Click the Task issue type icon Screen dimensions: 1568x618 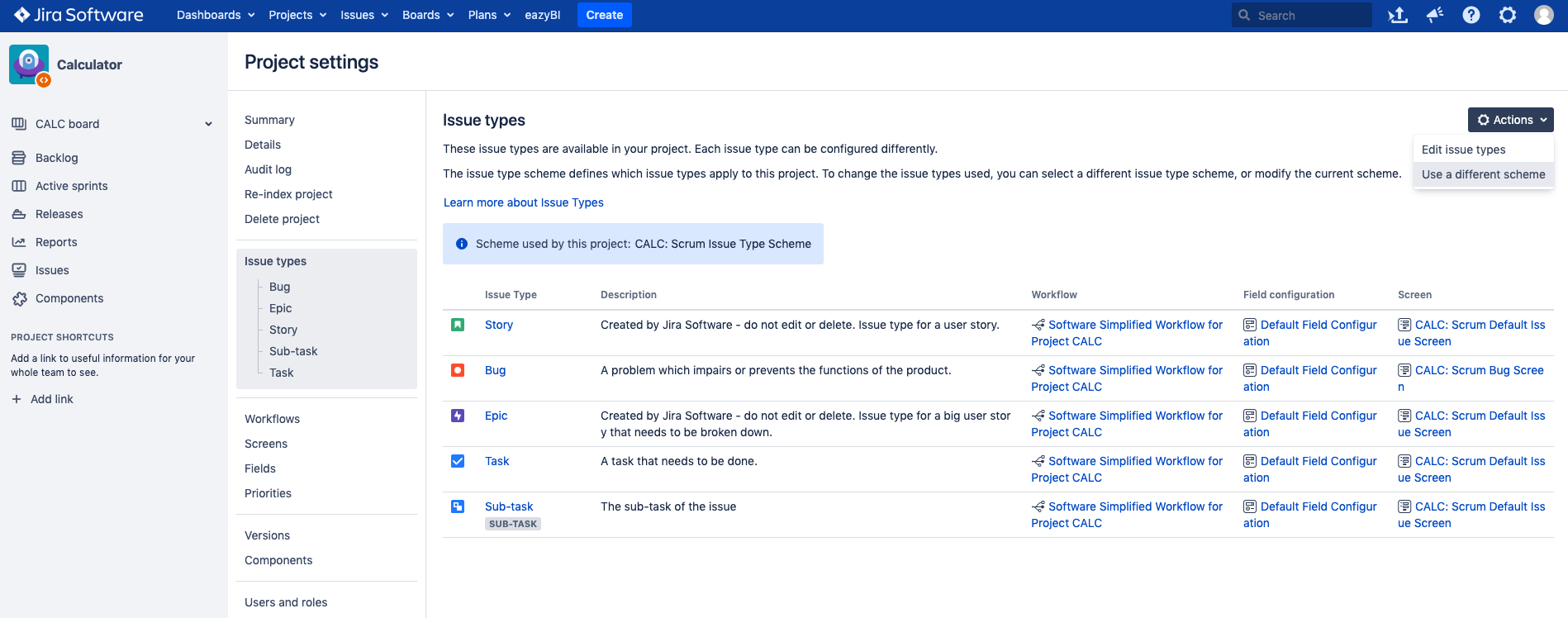[x=458, y=461]
